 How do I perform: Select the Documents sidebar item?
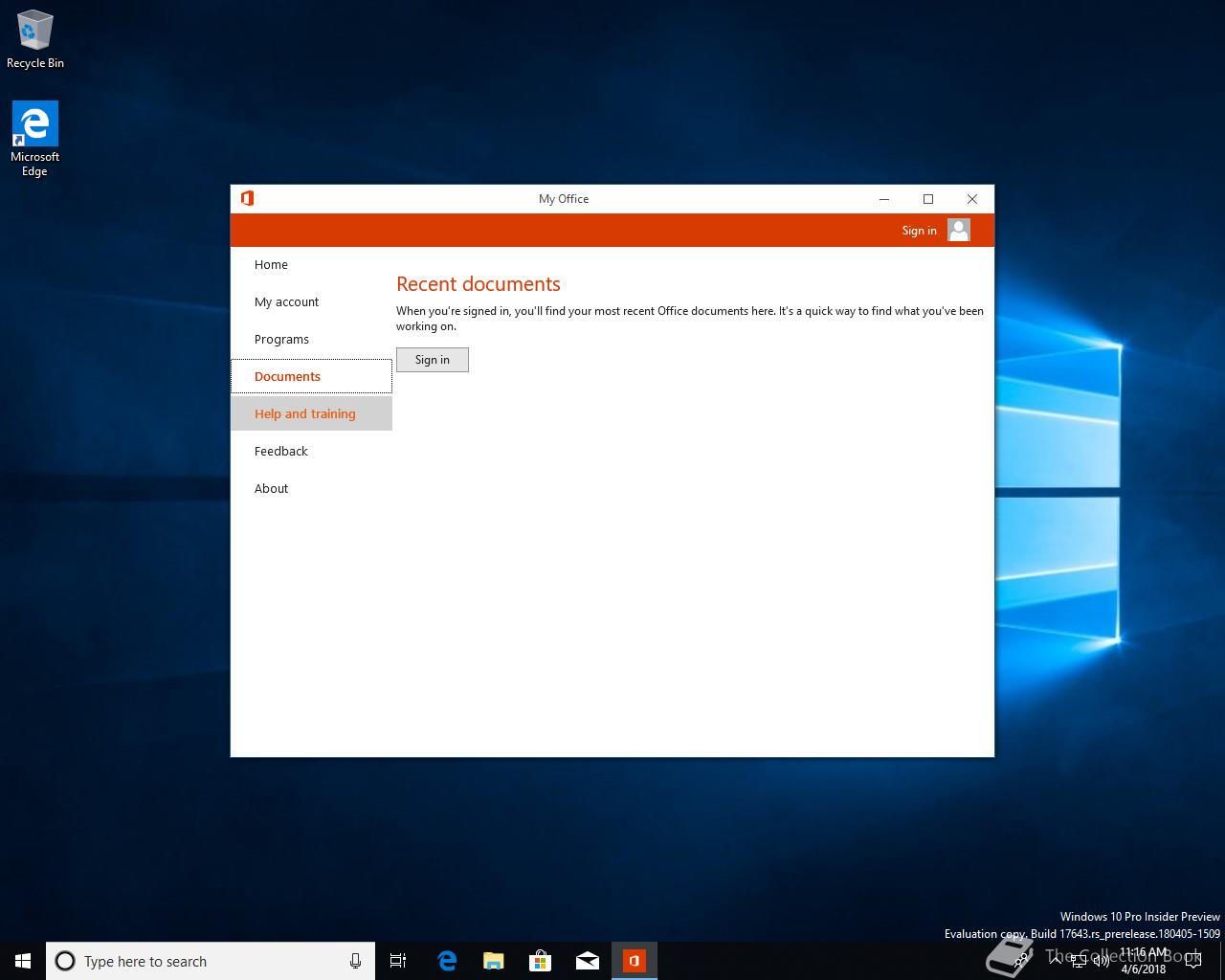(311, 376)
